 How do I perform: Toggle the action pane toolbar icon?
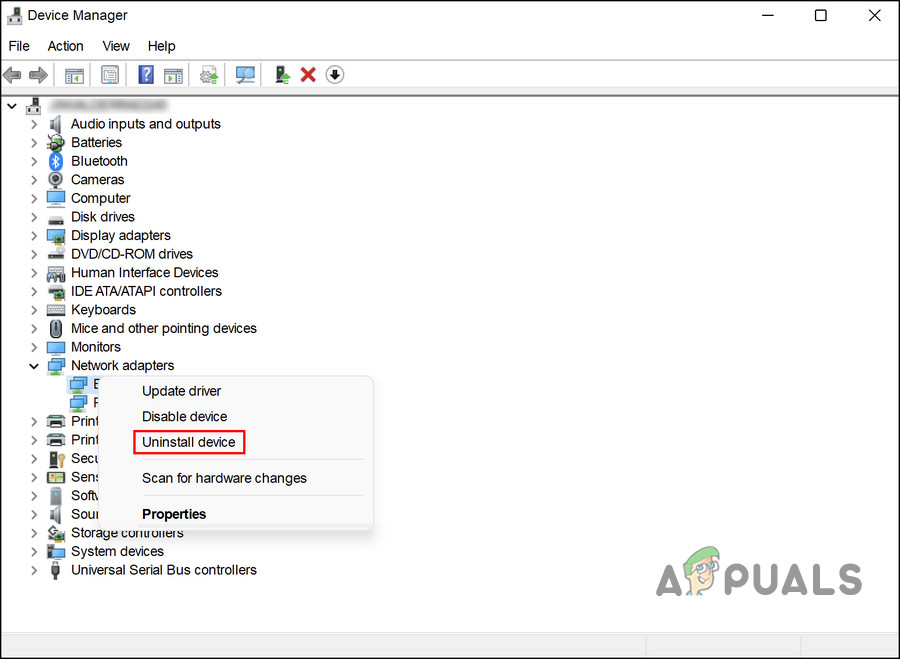(x=173, y=75)
